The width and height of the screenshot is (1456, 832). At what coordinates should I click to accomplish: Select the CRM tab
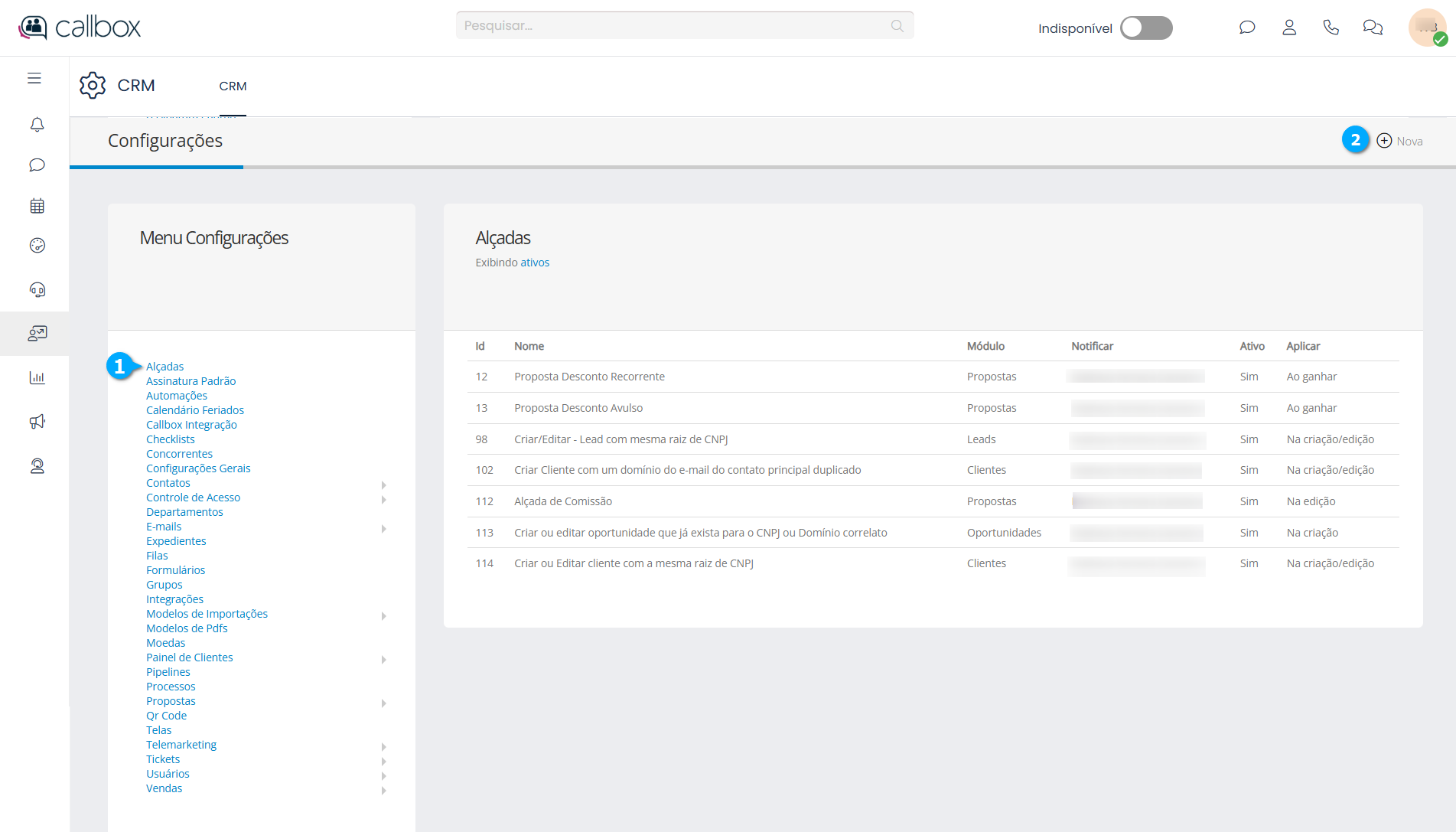point(233,86)
